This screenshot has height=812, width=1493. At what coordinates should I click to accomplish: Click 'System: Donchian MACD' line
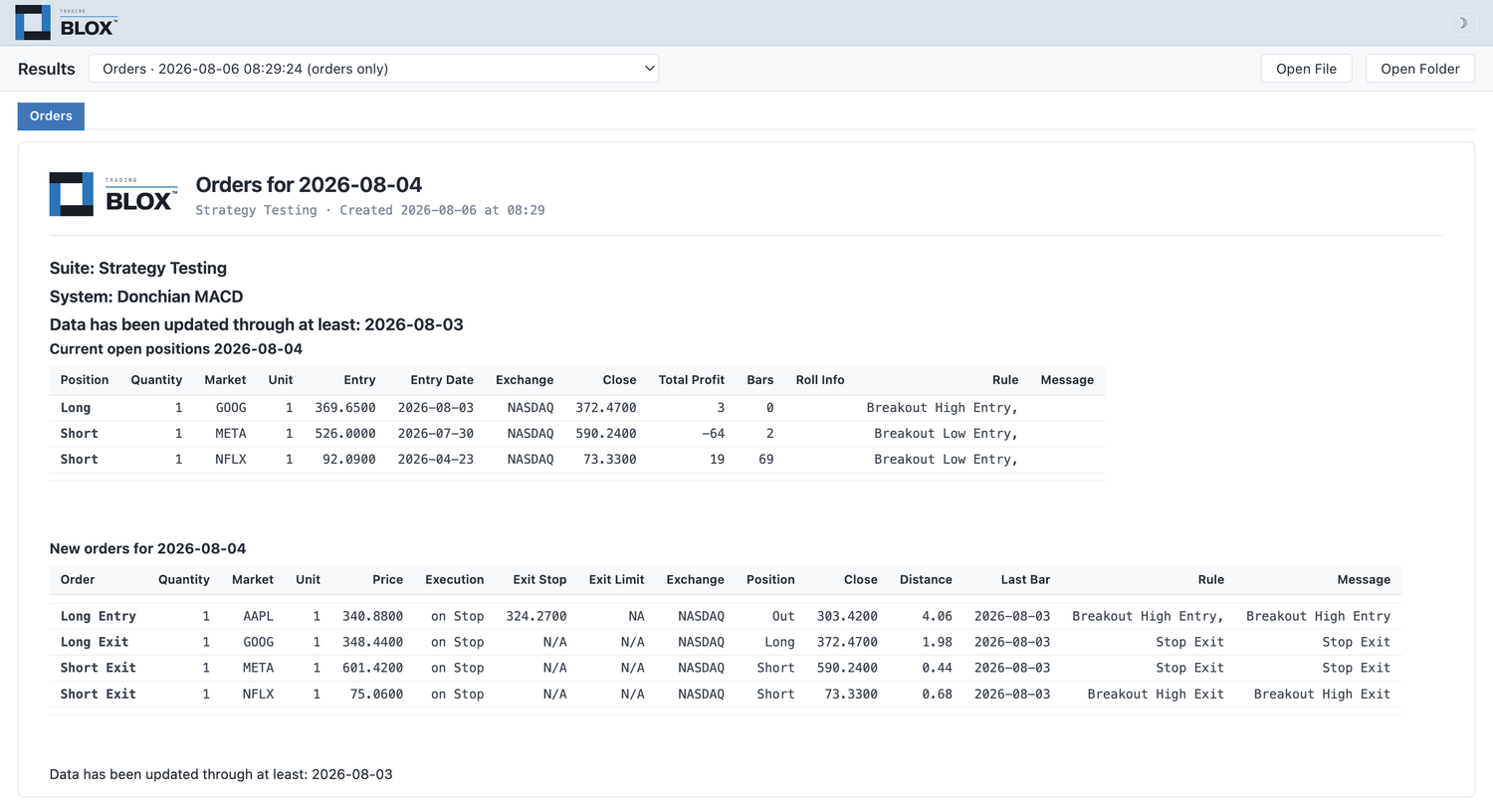coord(146,297)
